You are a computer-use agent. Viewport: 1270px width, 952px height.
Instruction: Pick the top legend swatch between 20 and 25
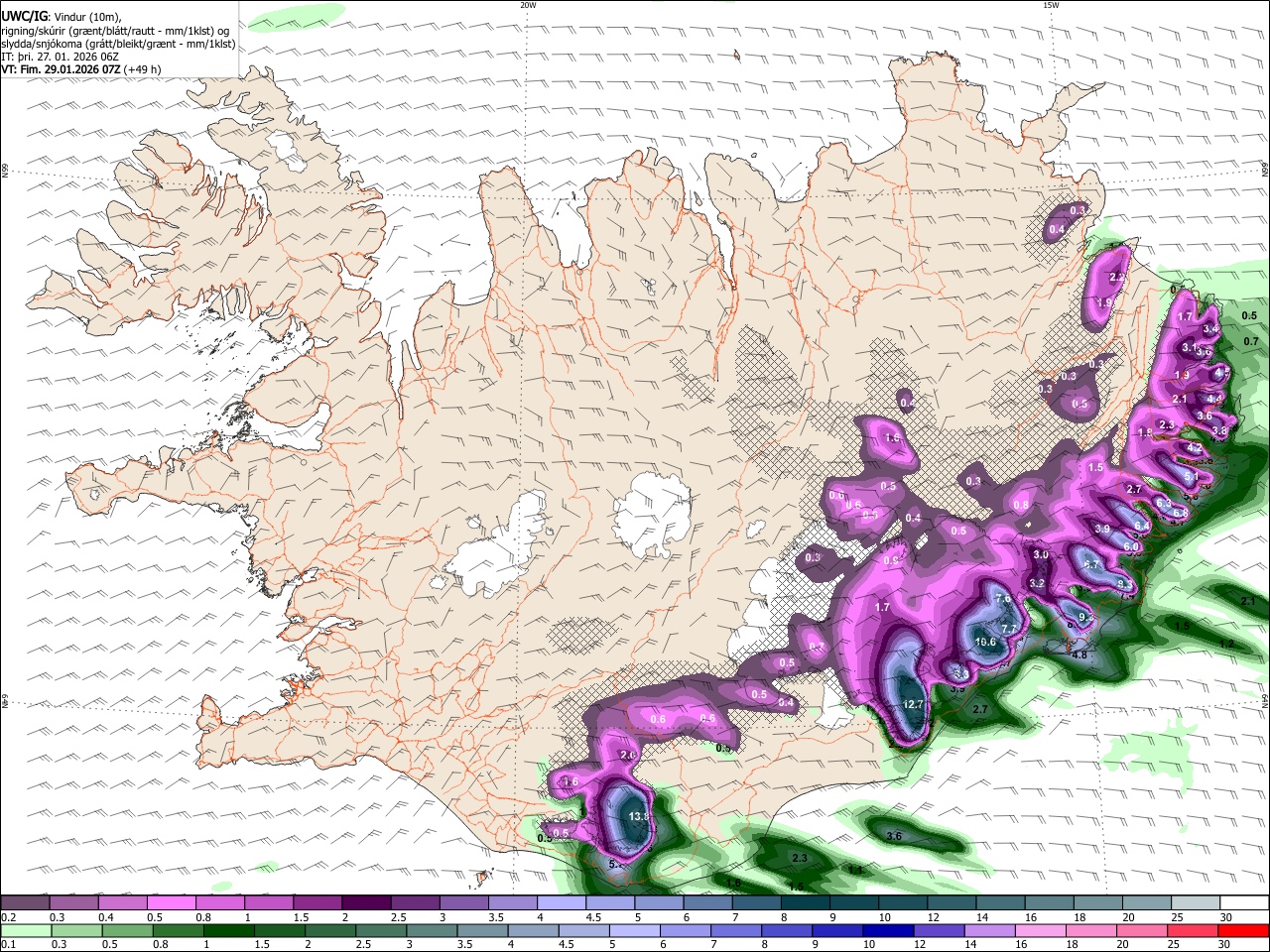tap(1148, 903)
